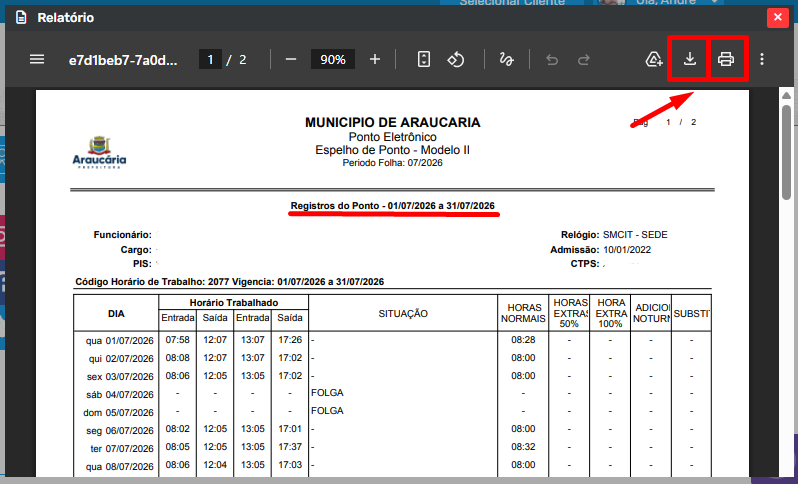Zoom in with the plus button

click(375, 60)
